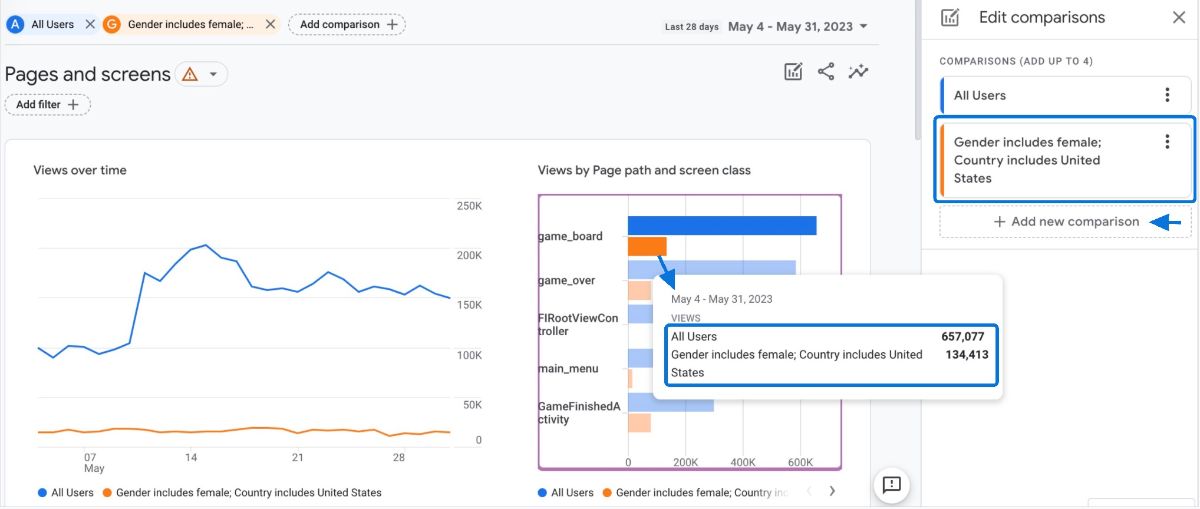Share this report

[x=825, y=71]
